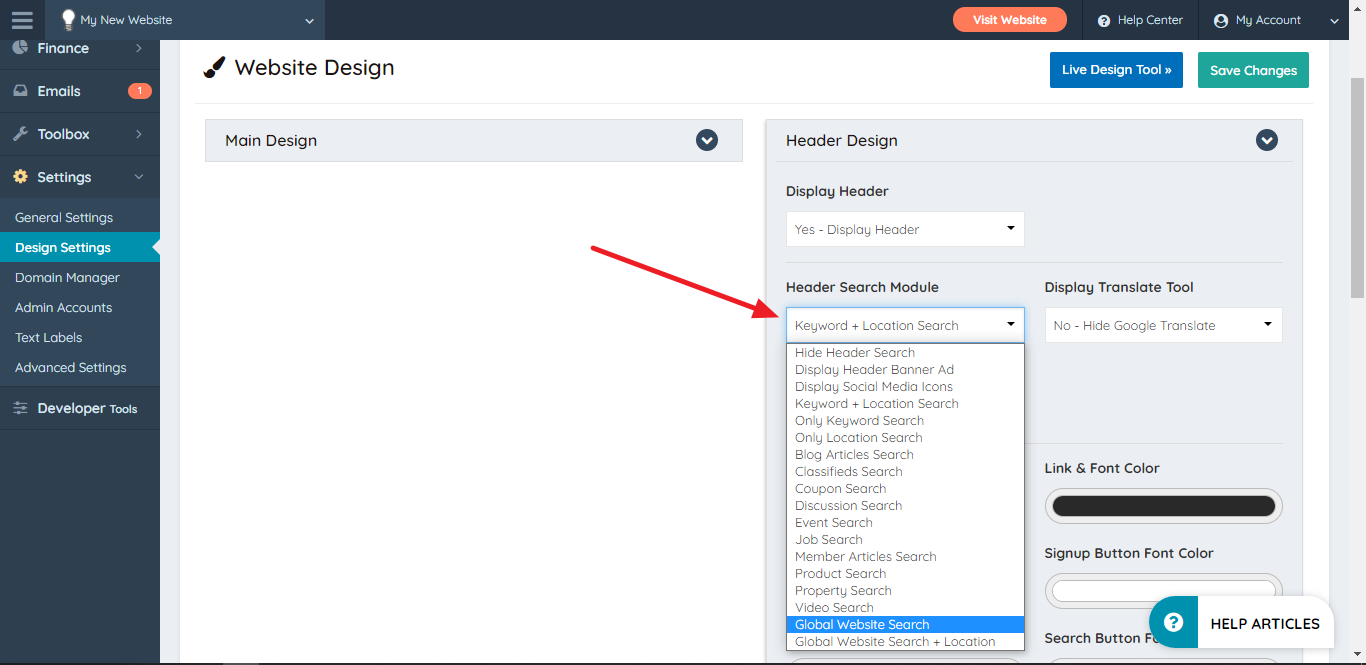This screenshot has height=665, width=1366.
Task: Select Member Articles Search option
Action: (x=905, y=556)
